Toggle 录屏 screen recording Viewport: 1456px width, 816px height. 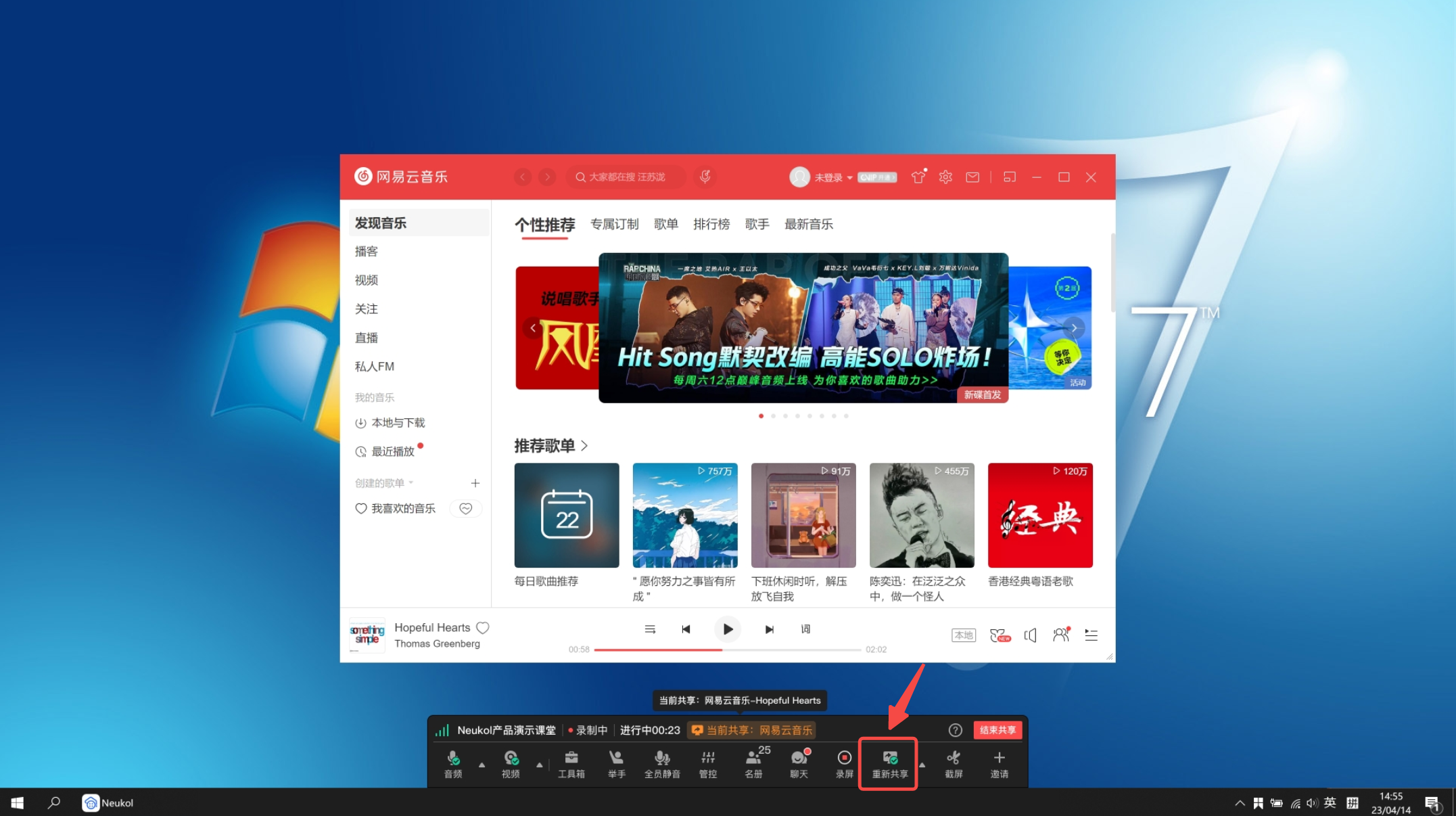(x=844, y=764)
